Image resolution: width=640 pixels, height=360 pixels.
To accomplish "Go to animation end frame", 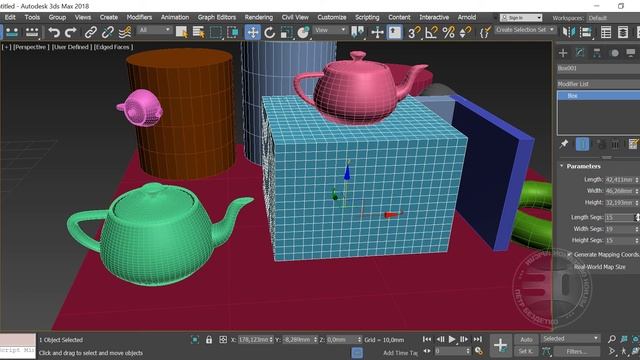I will point(478,339).
